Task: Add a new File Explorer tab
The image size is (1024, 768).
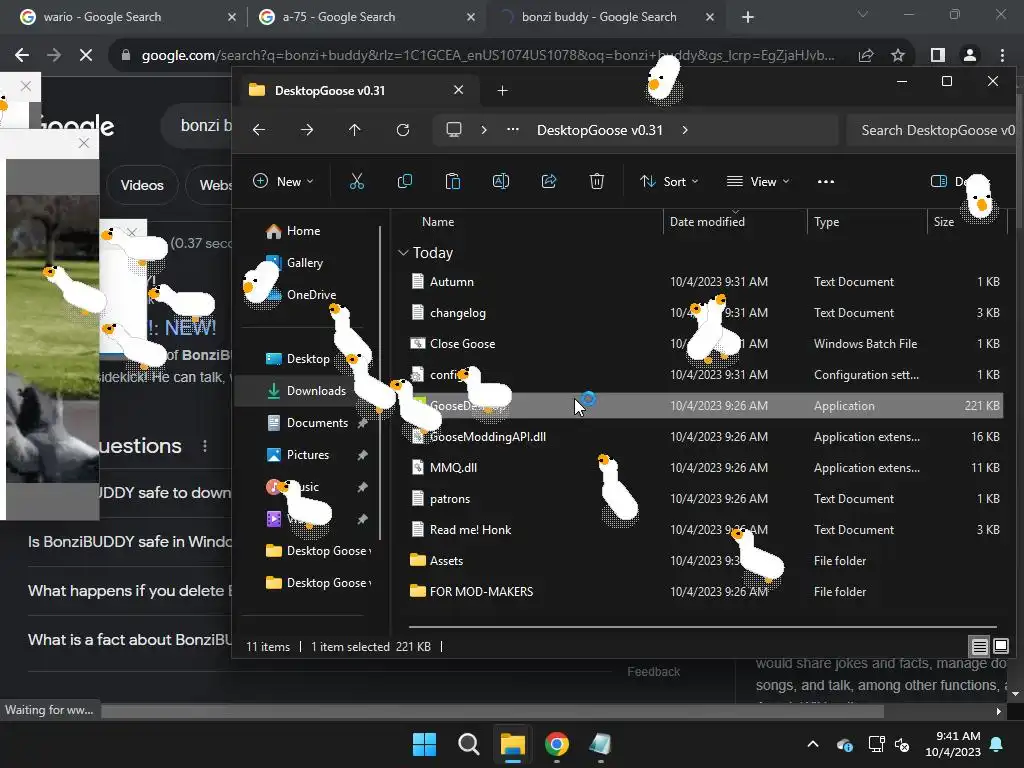Action: tap(502, 91)
